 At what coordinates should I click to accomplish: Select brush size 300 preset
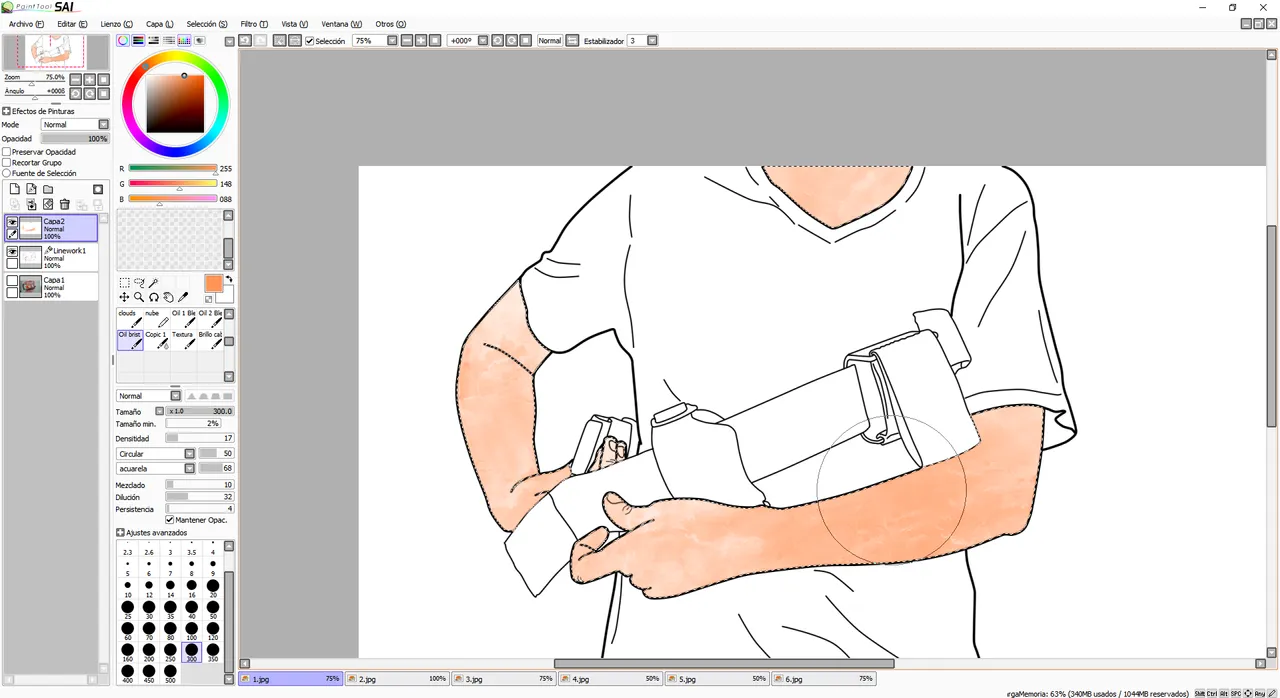[x=192, y=651]
